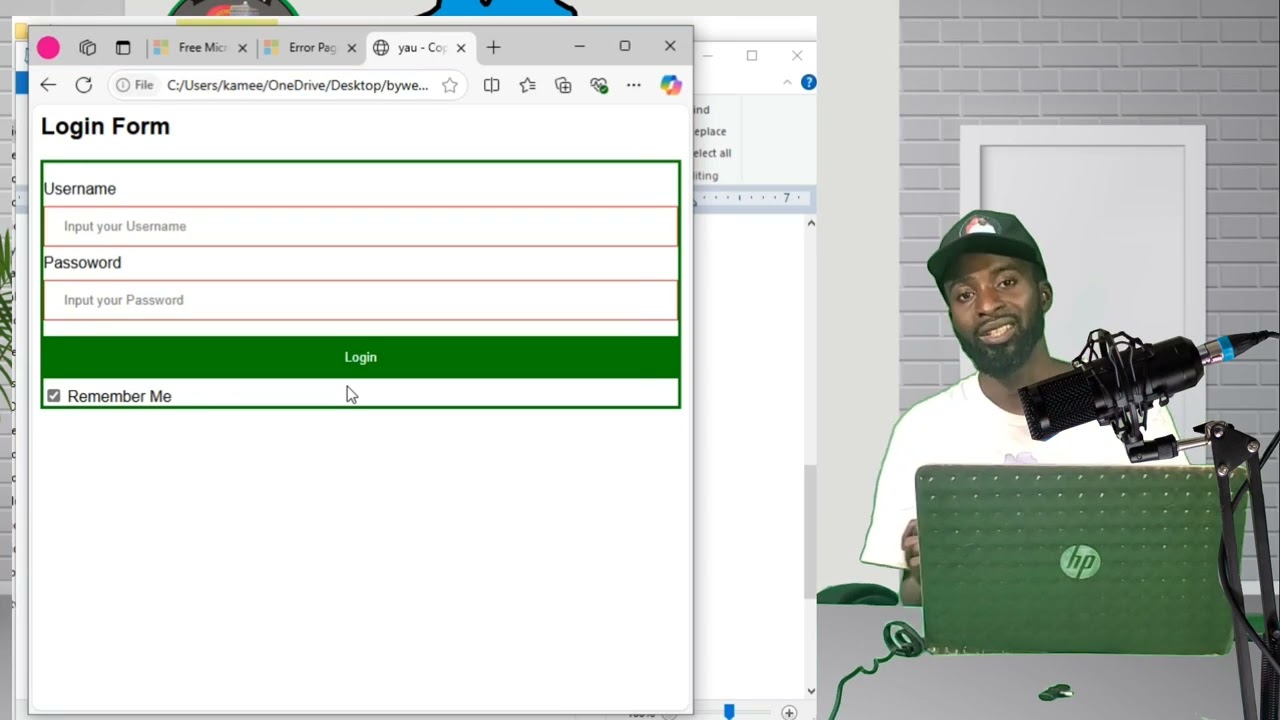Screen dimensions: 1280x720
Task: Switch to the Error Pag tab
Action: 309,47
